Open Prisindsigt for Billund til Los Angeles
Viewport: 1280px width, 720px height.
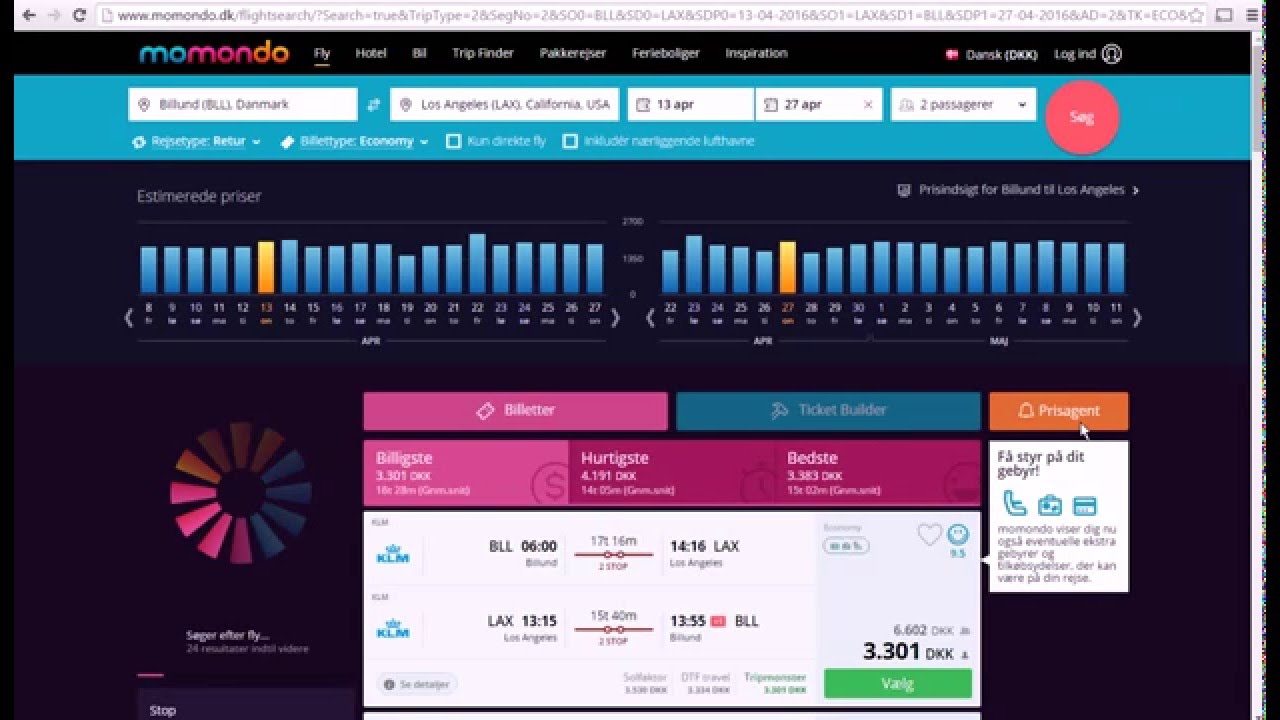1019,190
